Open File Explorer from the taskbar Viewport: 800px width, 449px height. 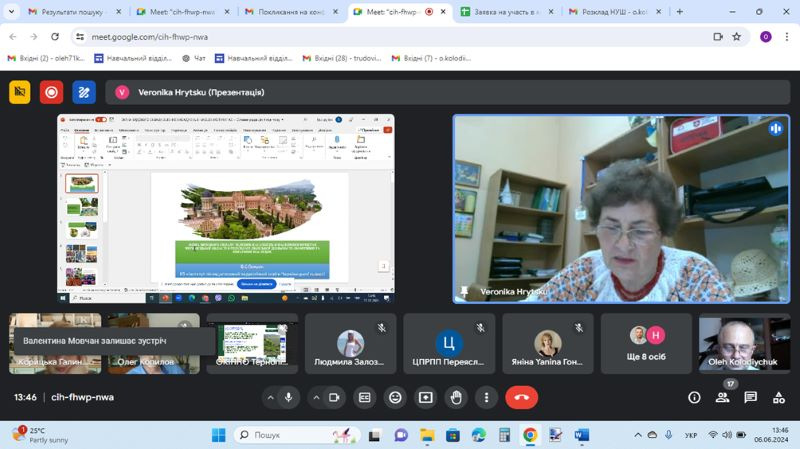click(x=427, y=435)
